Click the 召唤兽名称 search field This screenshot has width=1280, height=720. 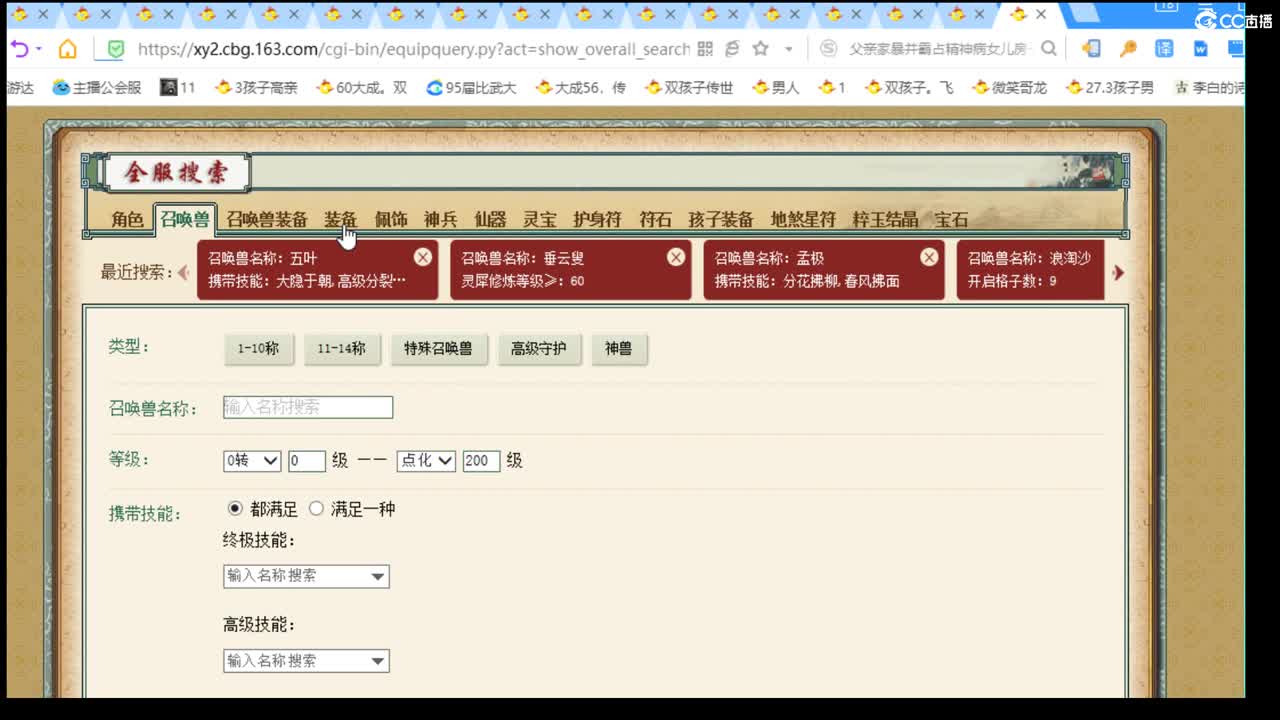click(308, 407)
